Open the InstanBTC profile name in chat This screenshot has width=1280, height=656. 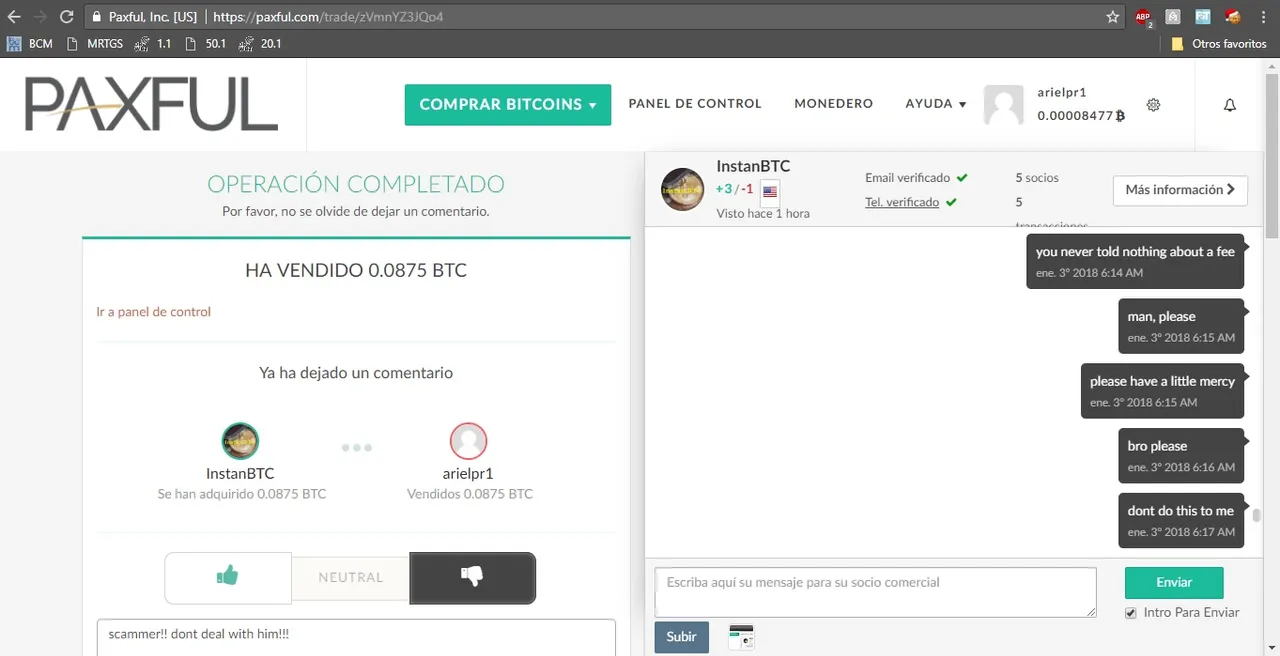pos(753,167)
